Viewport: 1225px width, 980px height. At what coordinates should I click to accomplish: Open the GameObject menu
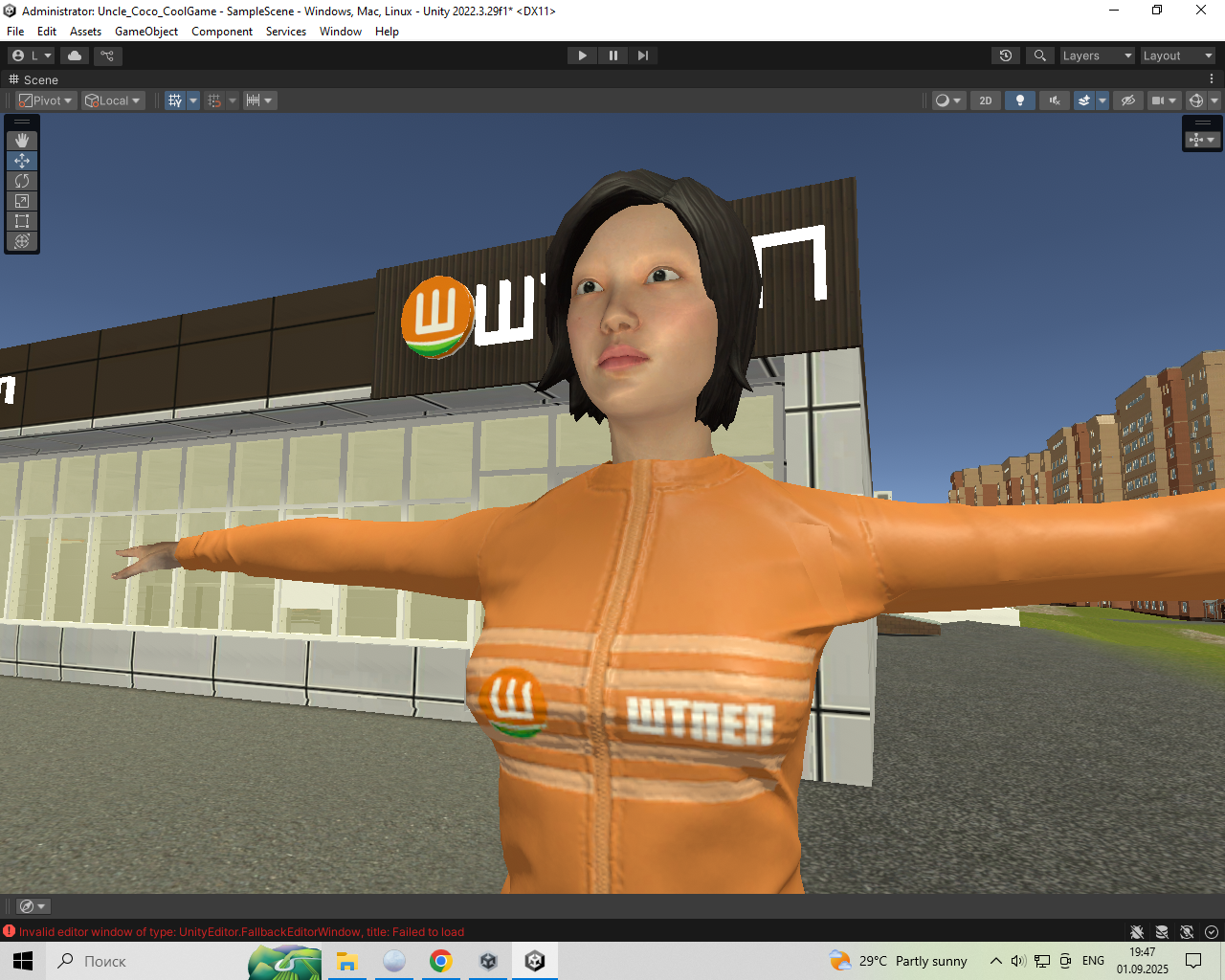click(146, 32)
